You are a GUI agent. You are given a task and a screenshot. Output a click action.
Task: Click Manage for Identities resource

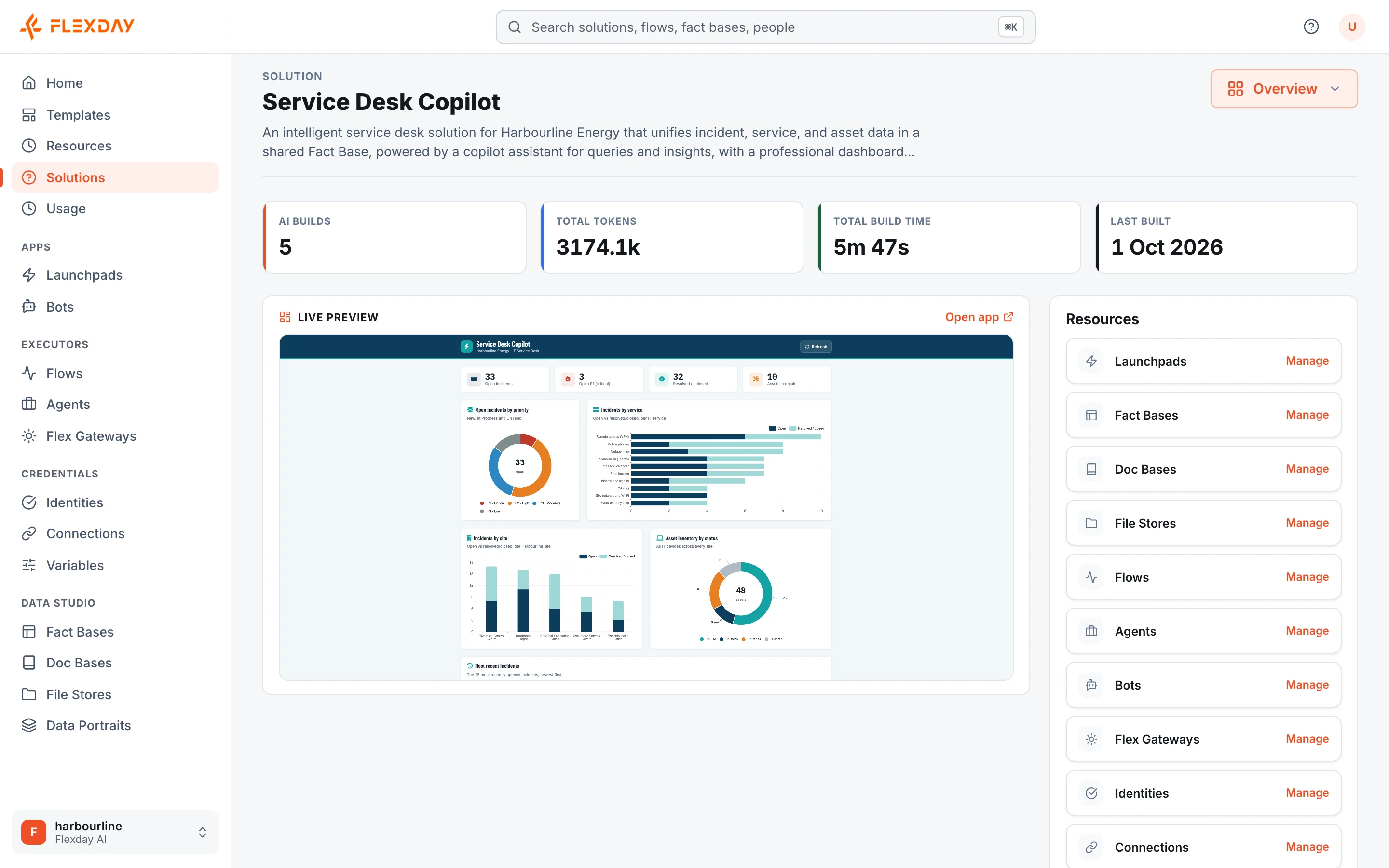point(1307,792)
